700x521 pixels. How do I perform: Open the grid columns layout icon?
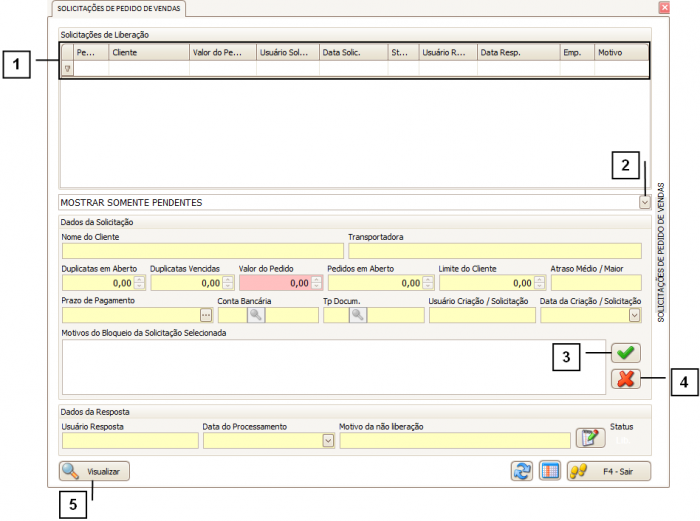click(549, 471)
